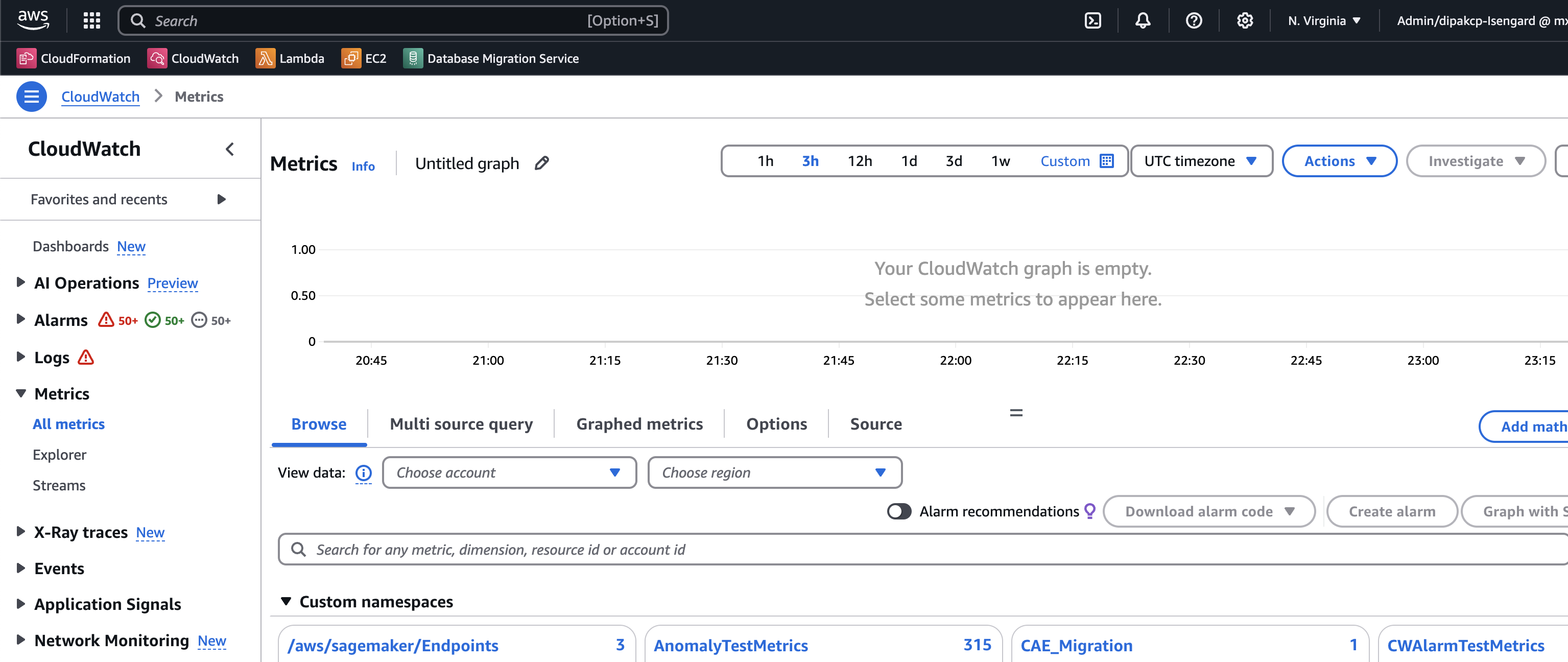Click the View data info icon
Viewport: 1568px width, 662px height.
(x=363, y=472)
